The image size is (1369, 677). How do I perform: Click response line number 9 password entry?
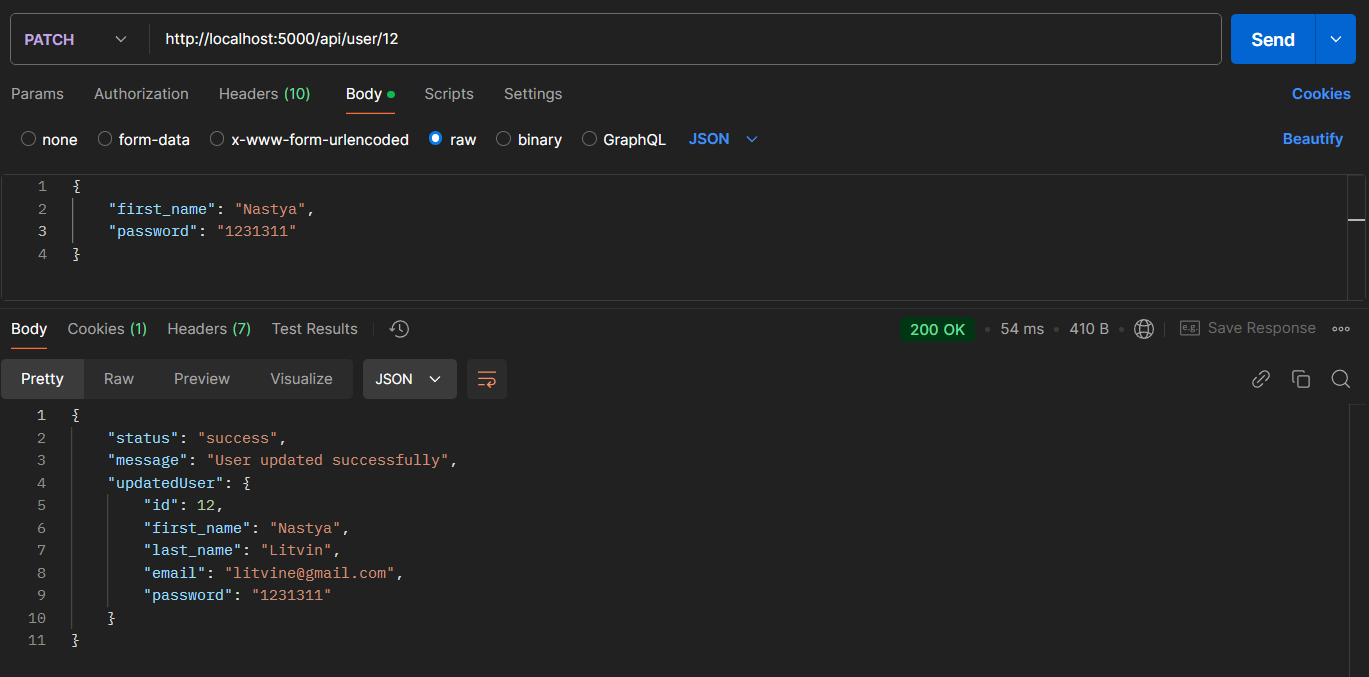(237, 595)
